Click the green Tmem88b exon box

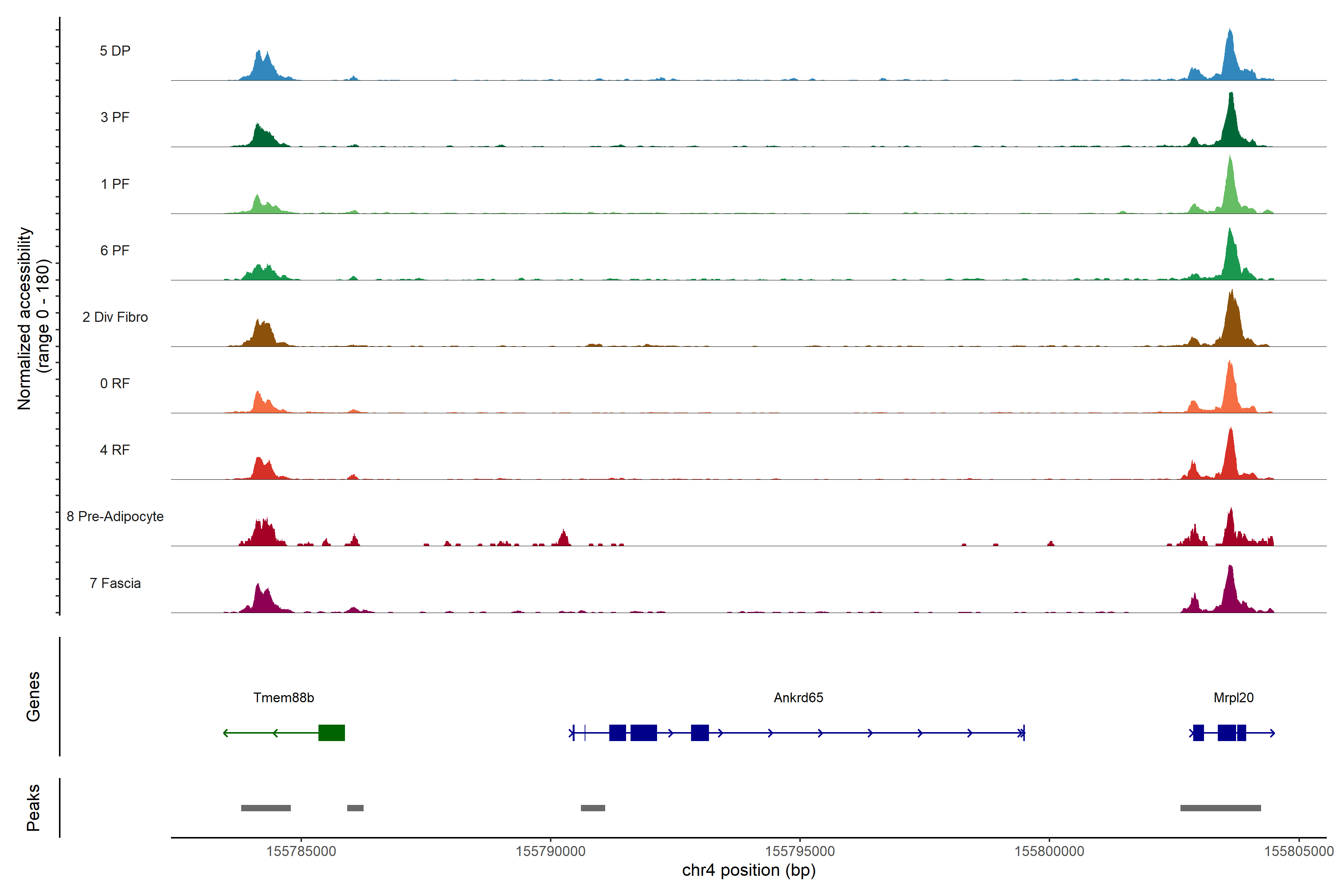(332, 732)
